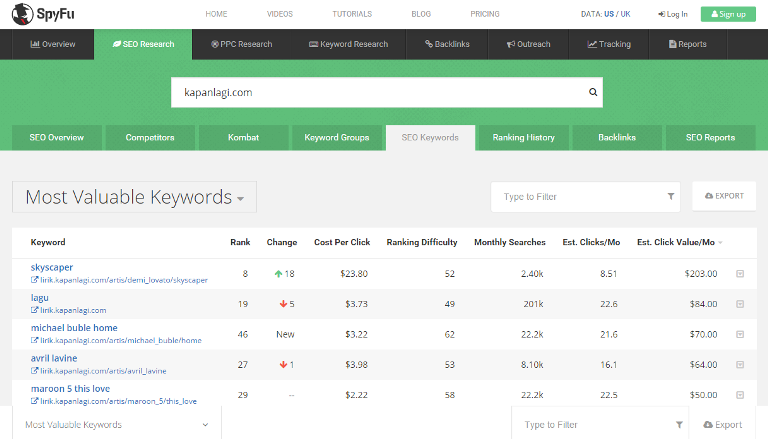Click the HOME top link
This screenshot has width=768, height=439.
(216, 14)
